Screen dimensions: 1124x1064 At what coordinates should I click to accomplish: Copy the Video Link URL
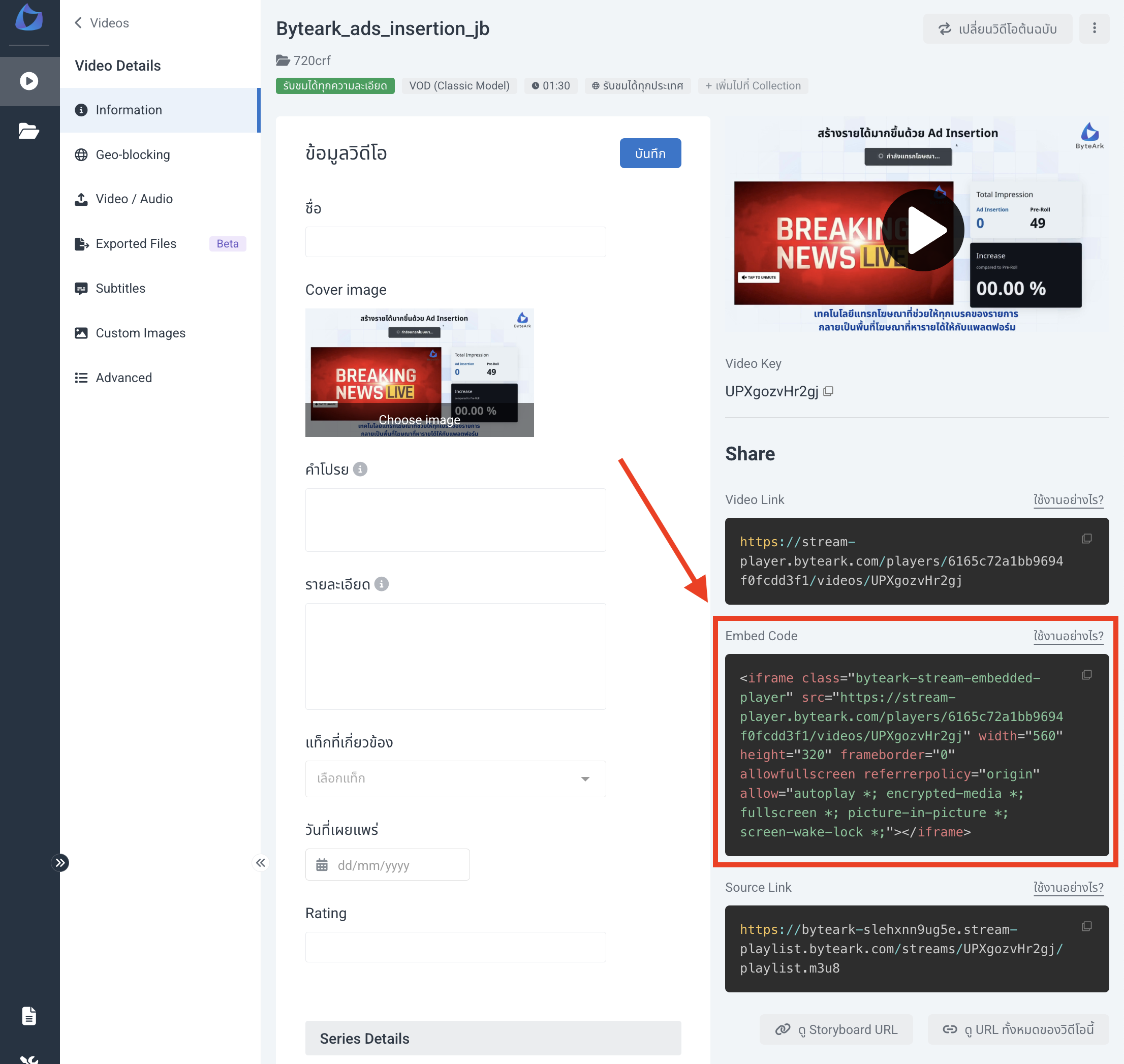coord(1087,539)
